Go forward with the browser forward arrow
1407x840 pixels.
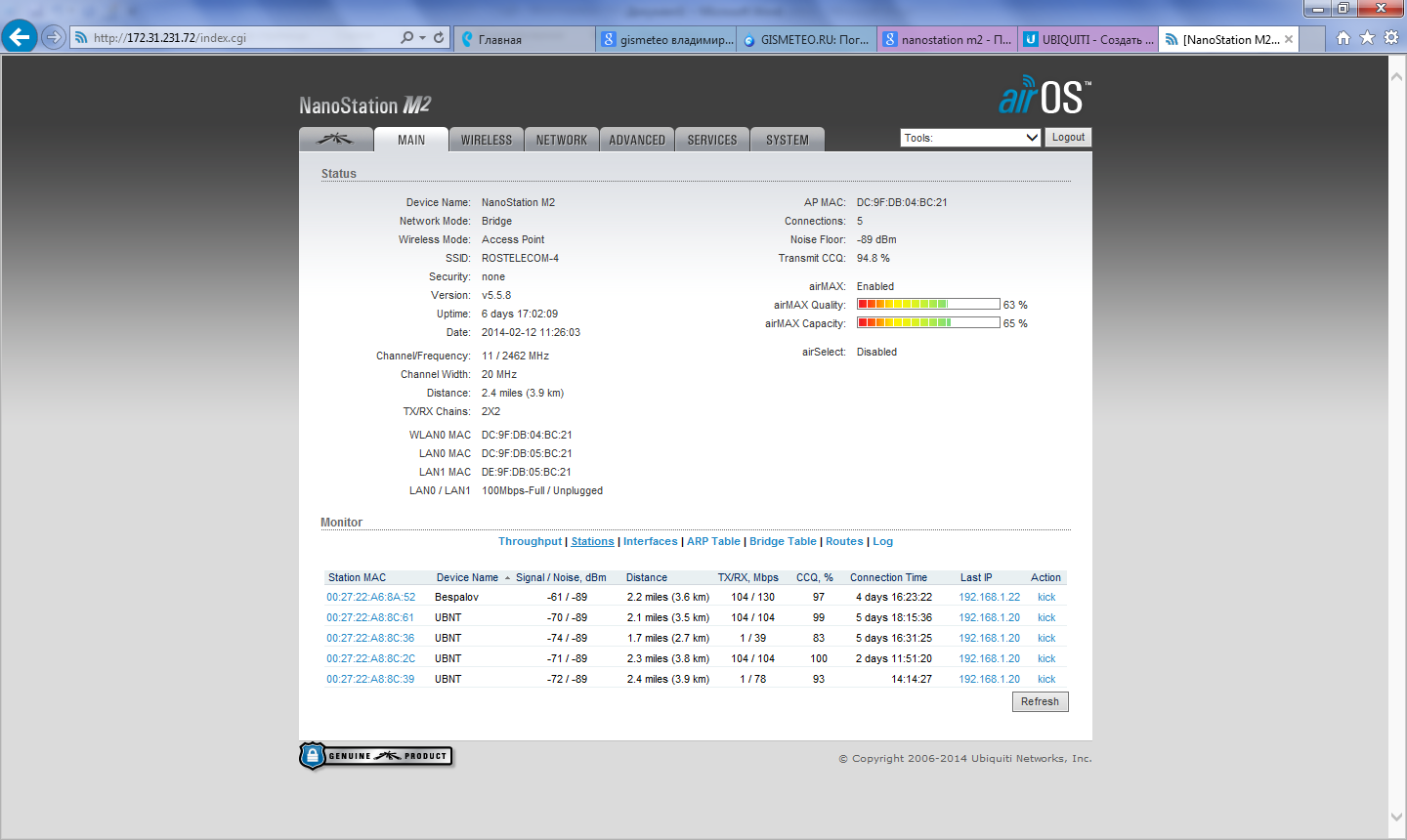(54, 37)
